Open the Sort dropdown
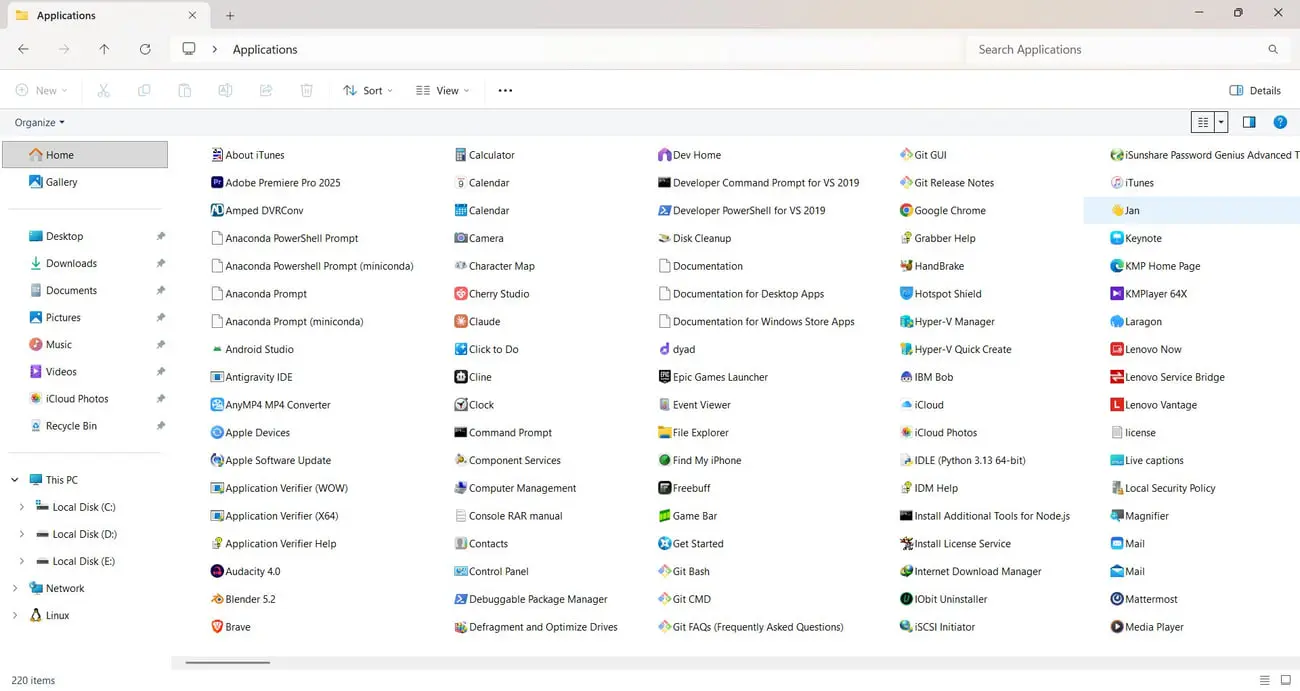1300x691 pixels. tap(368, 90)
